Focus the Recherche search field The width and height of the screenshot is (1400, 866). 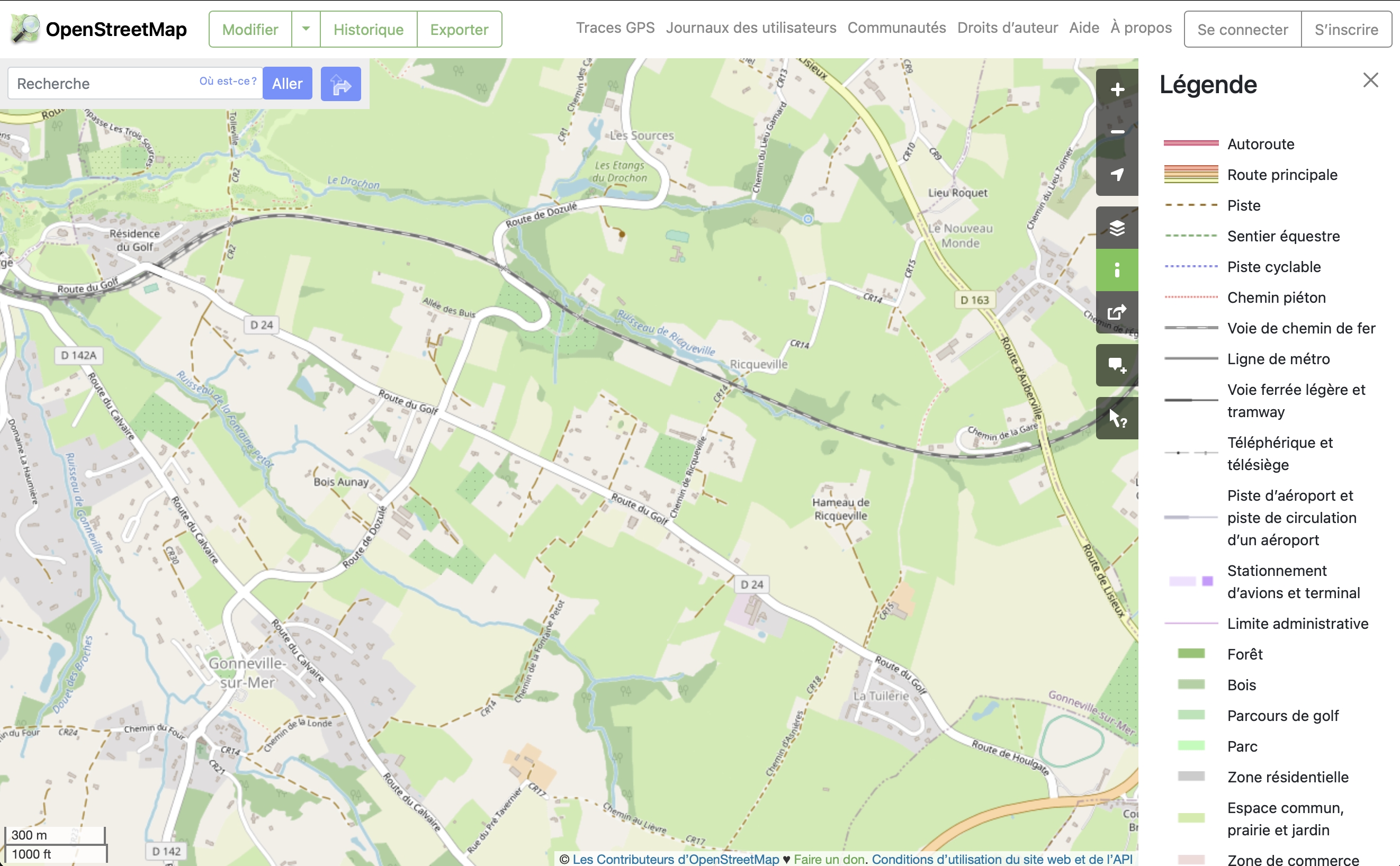point(134,84)
